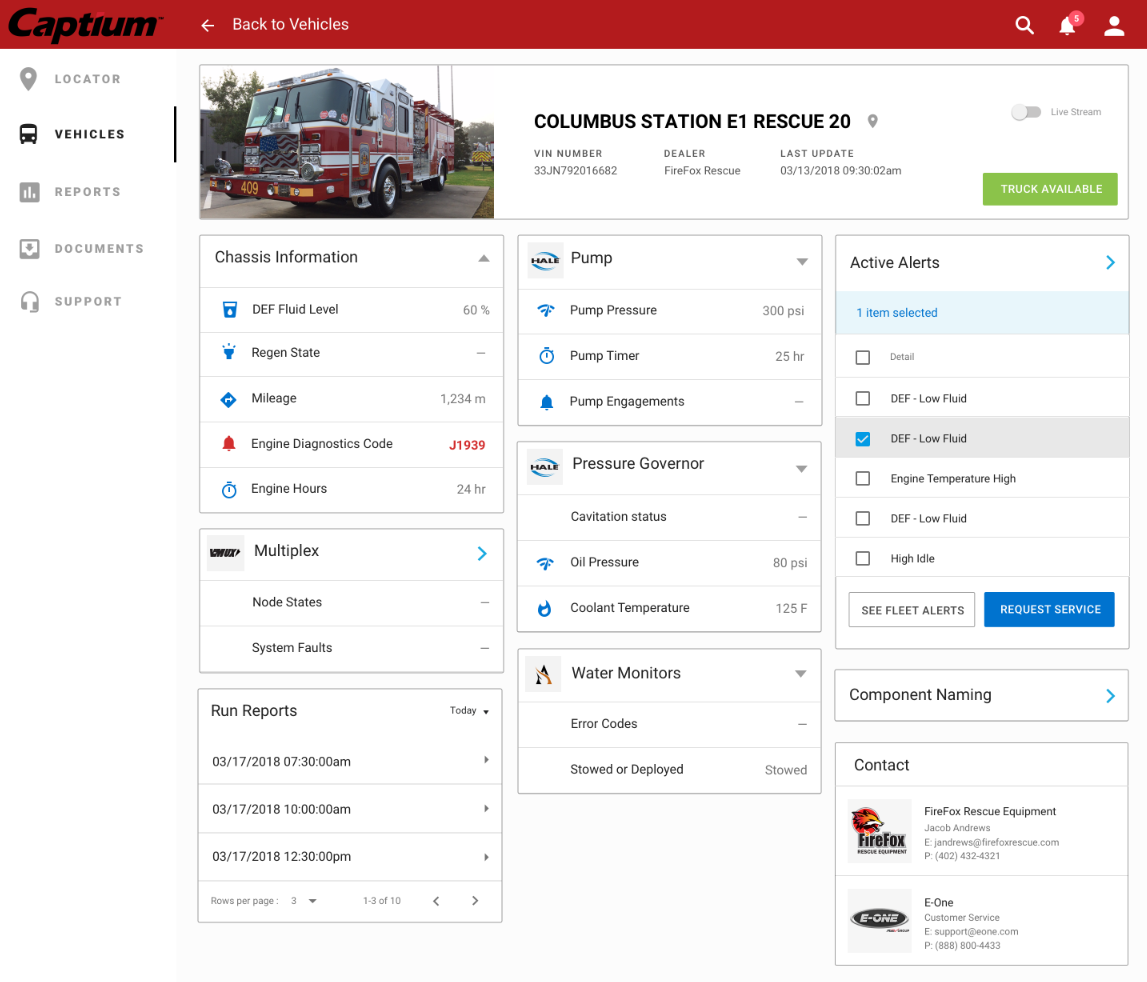The width and height of the screenshot is (1147, 982).
Task: Collapse the Chassis Information panel
Action: pyautogui.click(x=484, y=258)
